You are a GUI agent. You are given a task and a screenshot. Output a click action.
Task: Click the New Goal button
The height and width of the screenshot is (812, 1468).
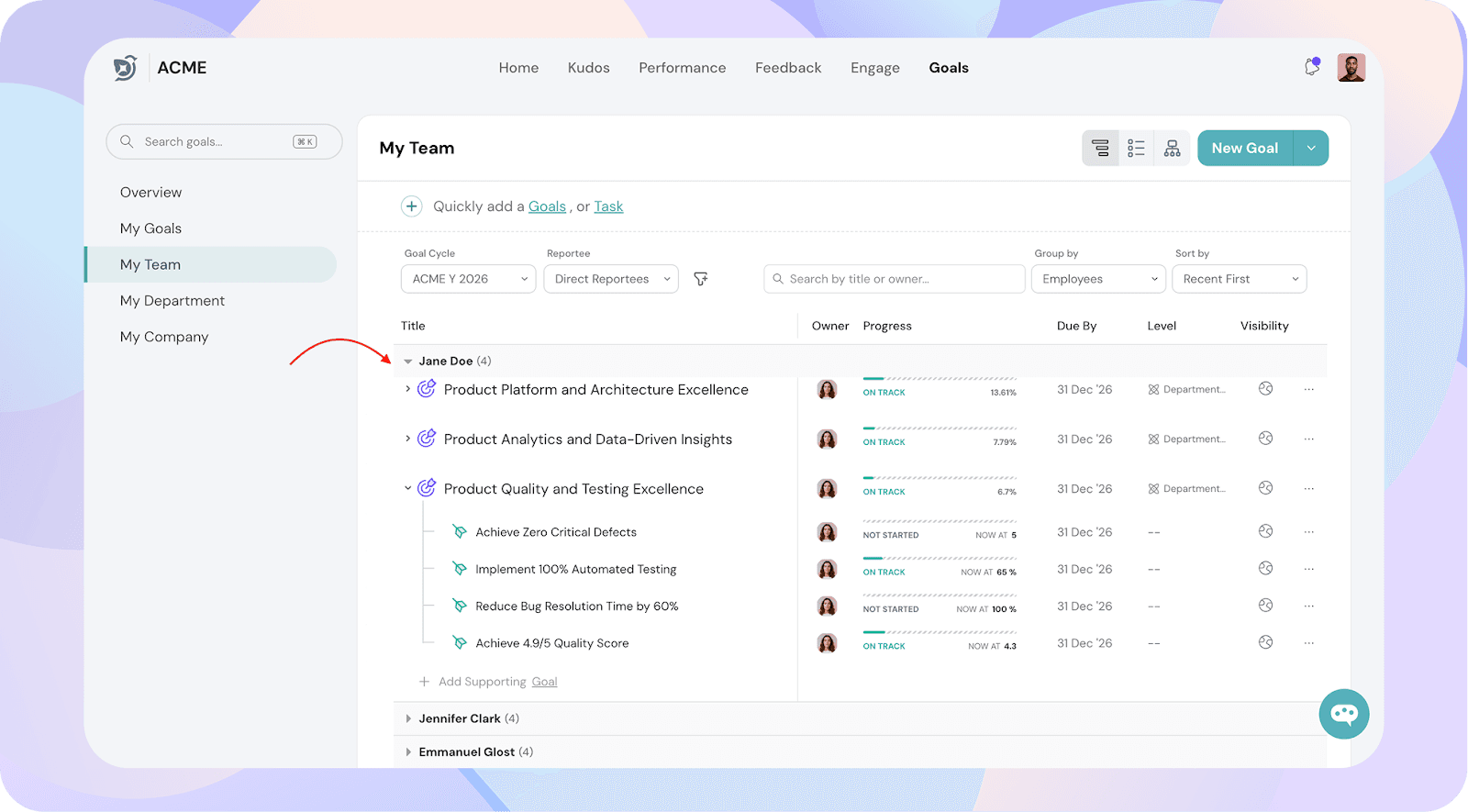1245,148
